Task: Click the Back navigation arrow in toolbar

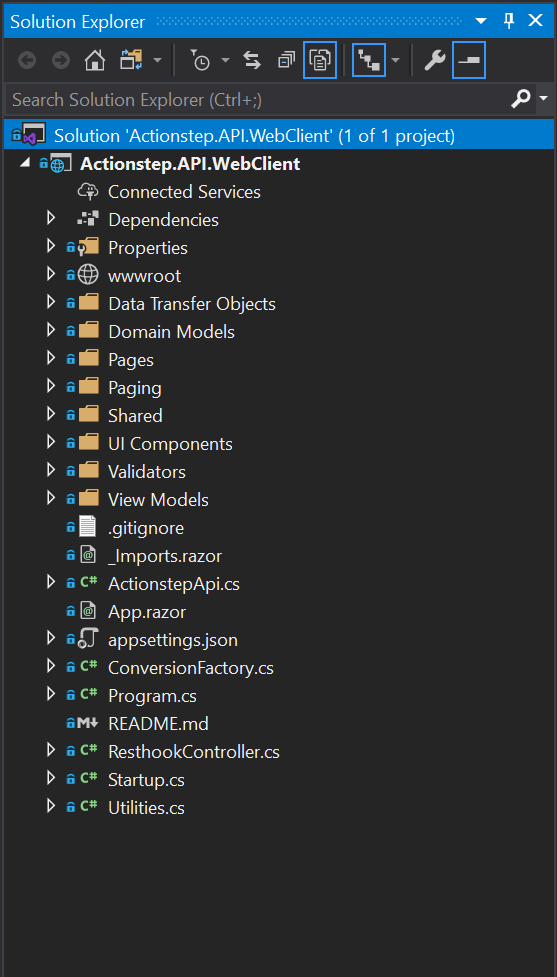Action: point(27,60)
